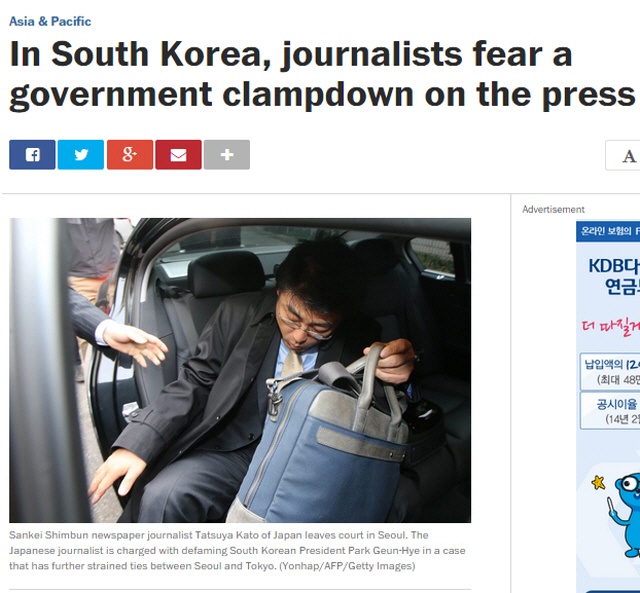Click the Advertisement label
Screen dimensions: 640x593
coord(553,209)
